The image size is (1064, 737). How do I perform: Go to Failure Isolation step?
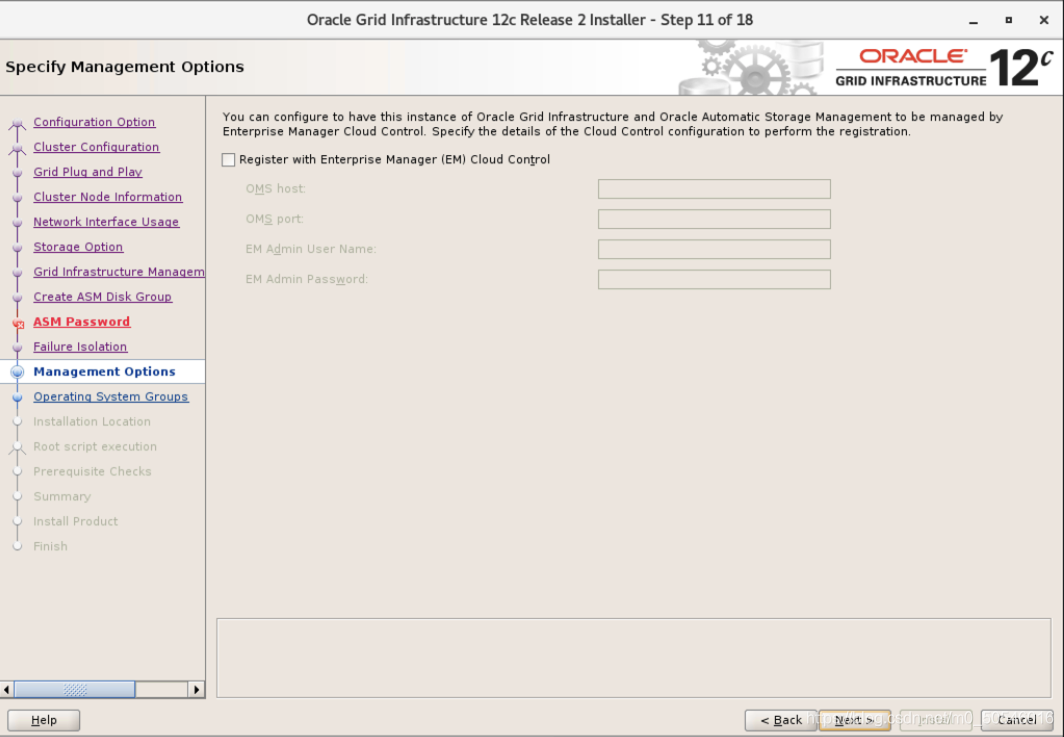click(x=80, y=347)
